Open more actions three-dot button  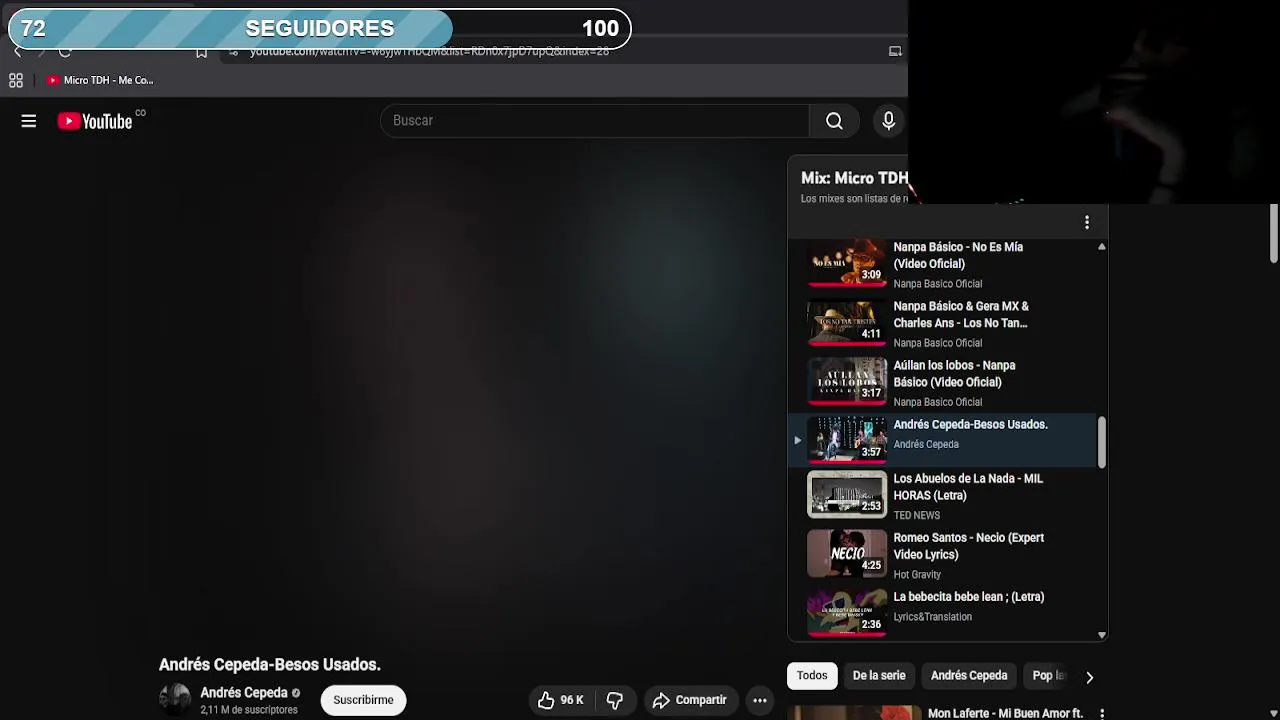click(x=760, y=700)
